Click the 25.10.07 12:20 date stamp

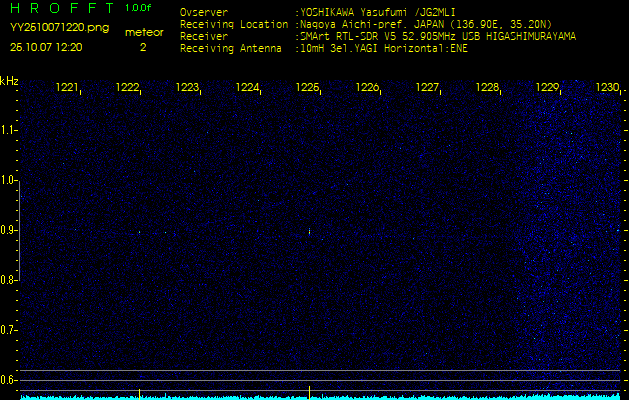tap(46, 47)
